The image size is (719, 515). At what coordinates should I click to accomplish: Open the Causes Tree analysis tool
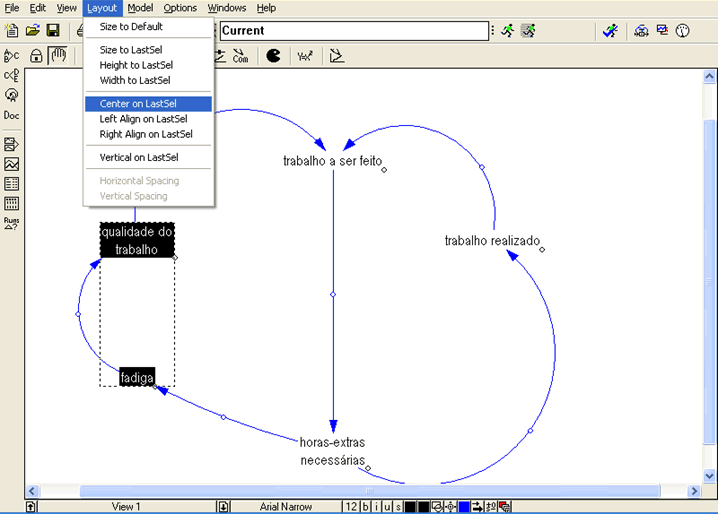pos(12,56)
